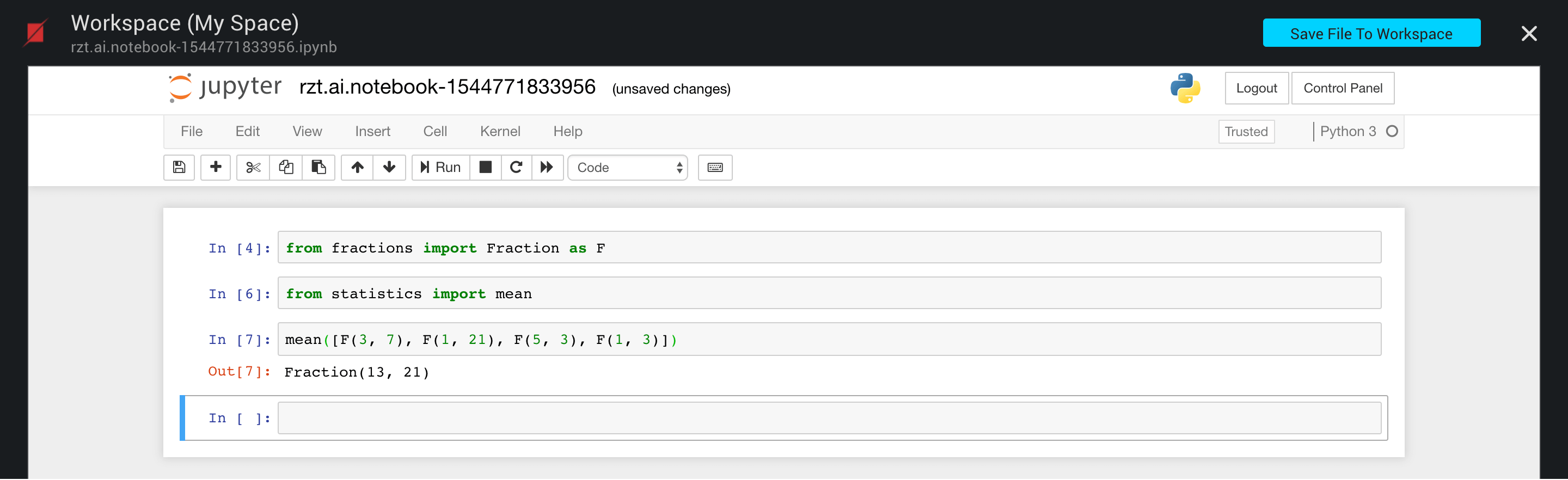Insert a cell below with plus icon
Image resolution: width=1568 pixels, height=480 pixels.
pos(216,167)
